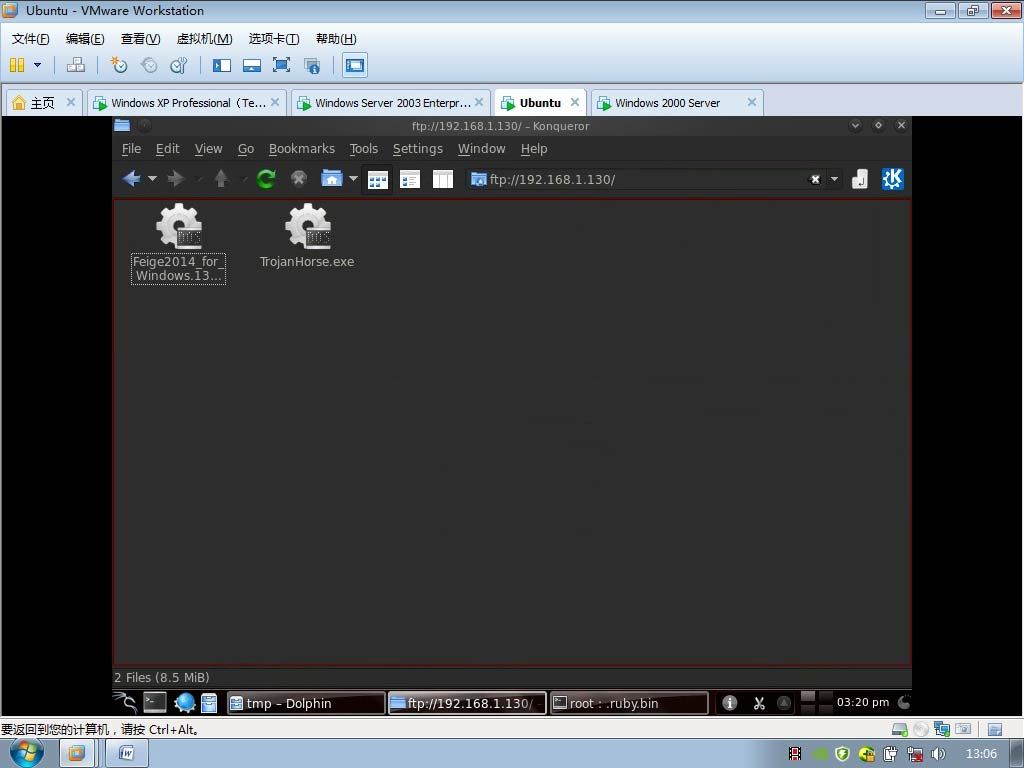Send Ctrl+Alt+Del to the VM
Viewport: 1024px width, 768px height.
76,65
